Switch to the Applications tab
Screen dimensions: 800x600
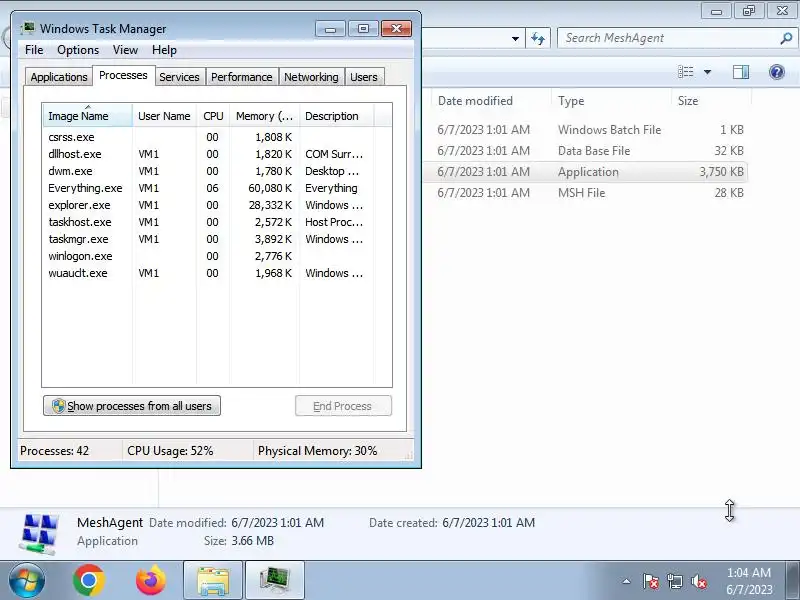[59, 77]
